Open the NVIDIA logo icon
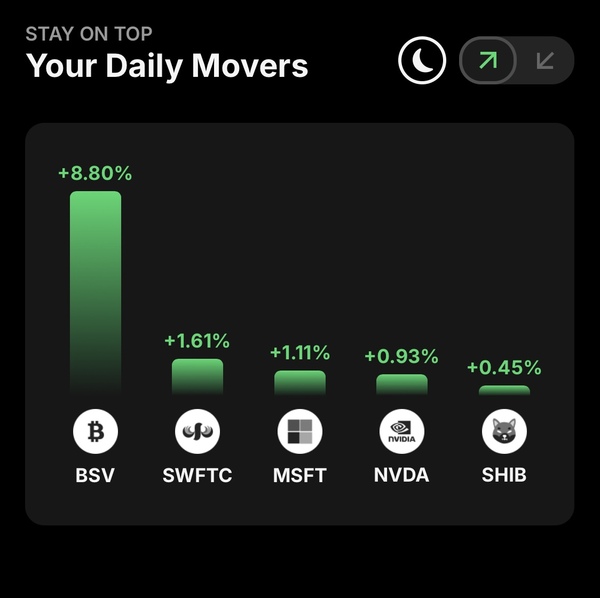Viewport: 600px width, 598px height. [x=402, y=431]
